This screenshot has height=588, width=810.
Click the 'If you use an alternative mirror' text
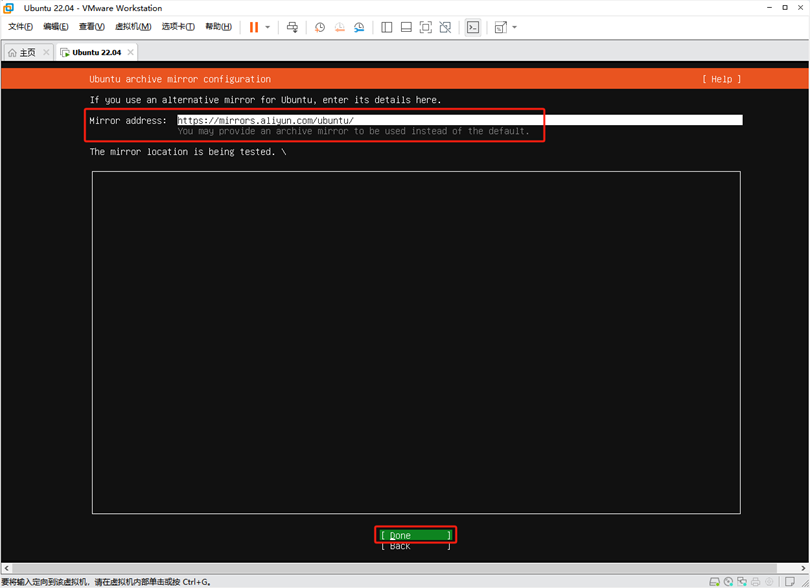[266, 100]
